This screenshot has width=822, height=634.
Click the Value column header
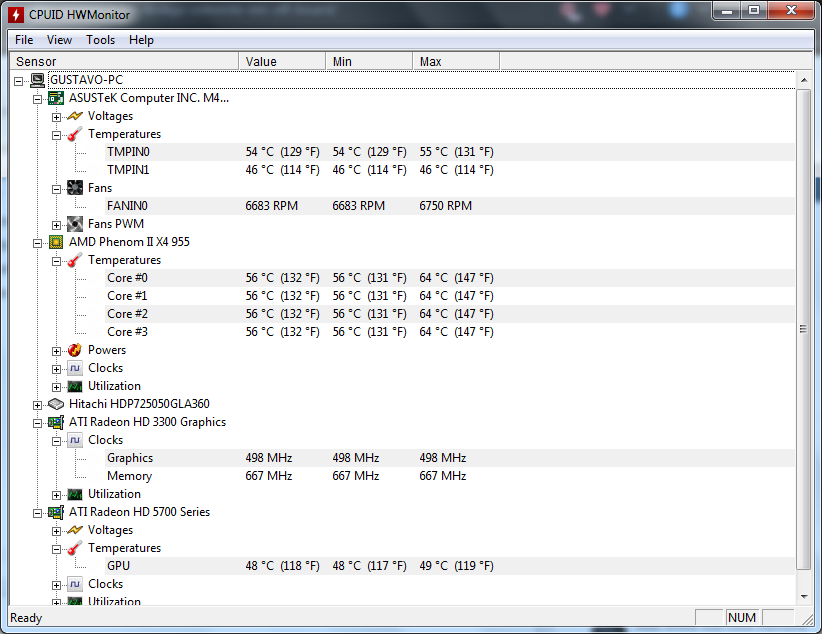coord(282,61)
